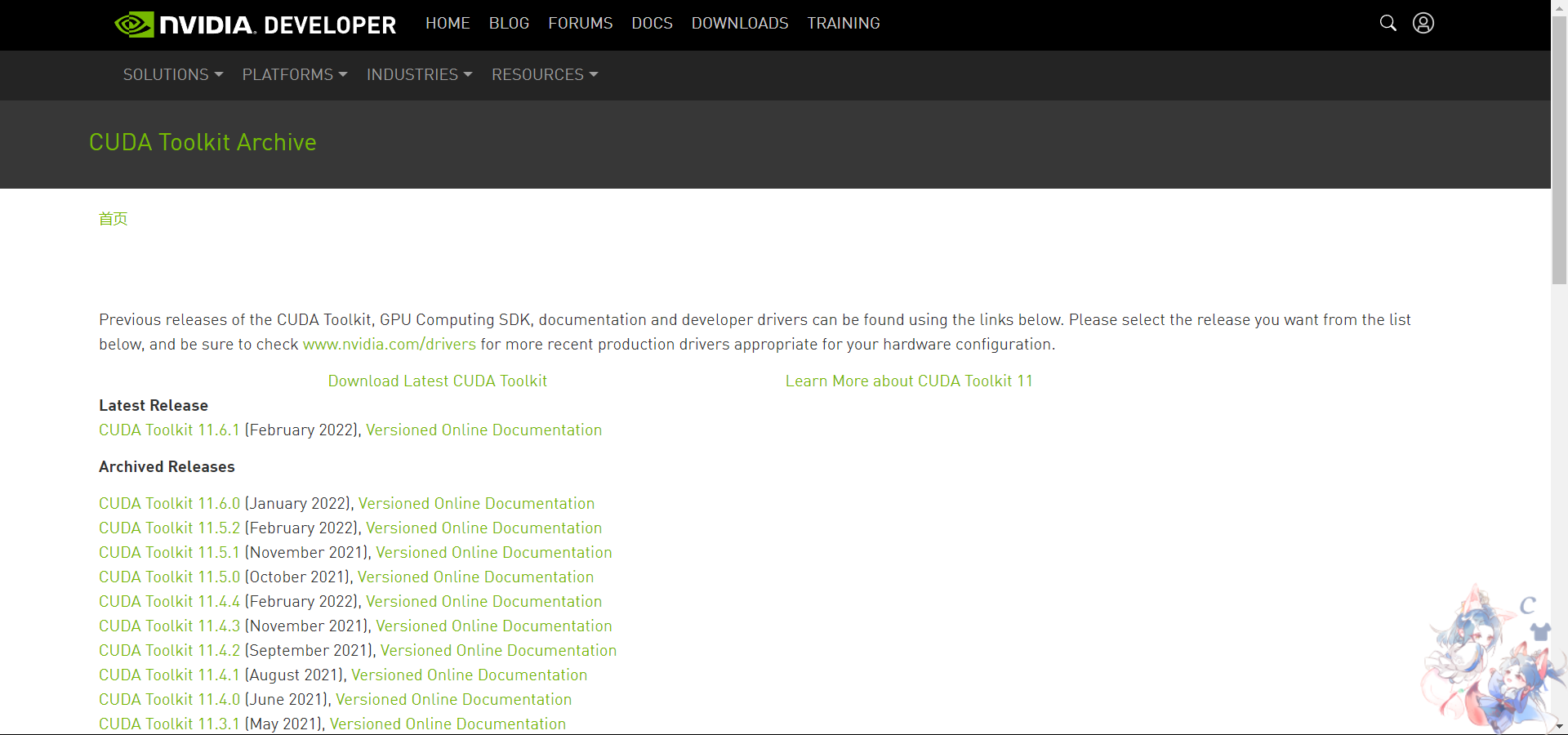This screenshot has height=735, width=1568.
Task: Open Versioned Online Documentation for 11.4.3
Action: coord(494,626)
